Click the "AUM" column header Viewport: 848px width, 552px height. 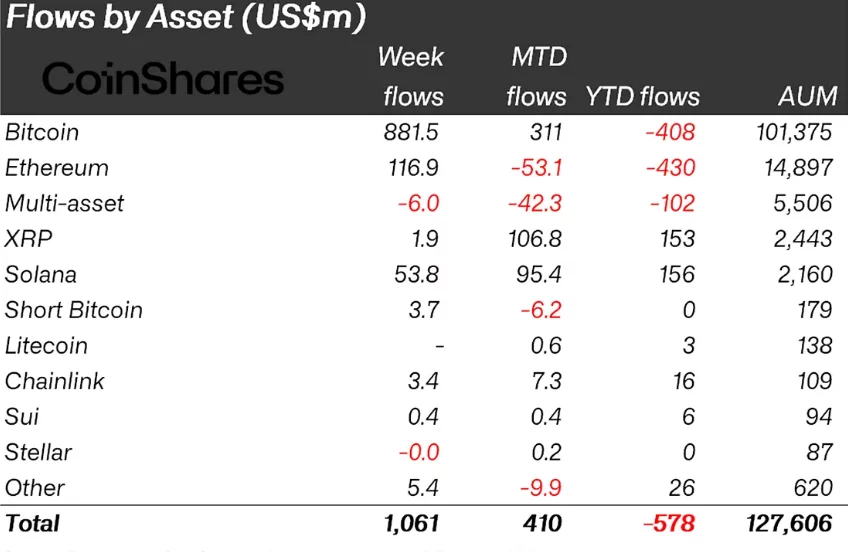click(x=804, y=97)
